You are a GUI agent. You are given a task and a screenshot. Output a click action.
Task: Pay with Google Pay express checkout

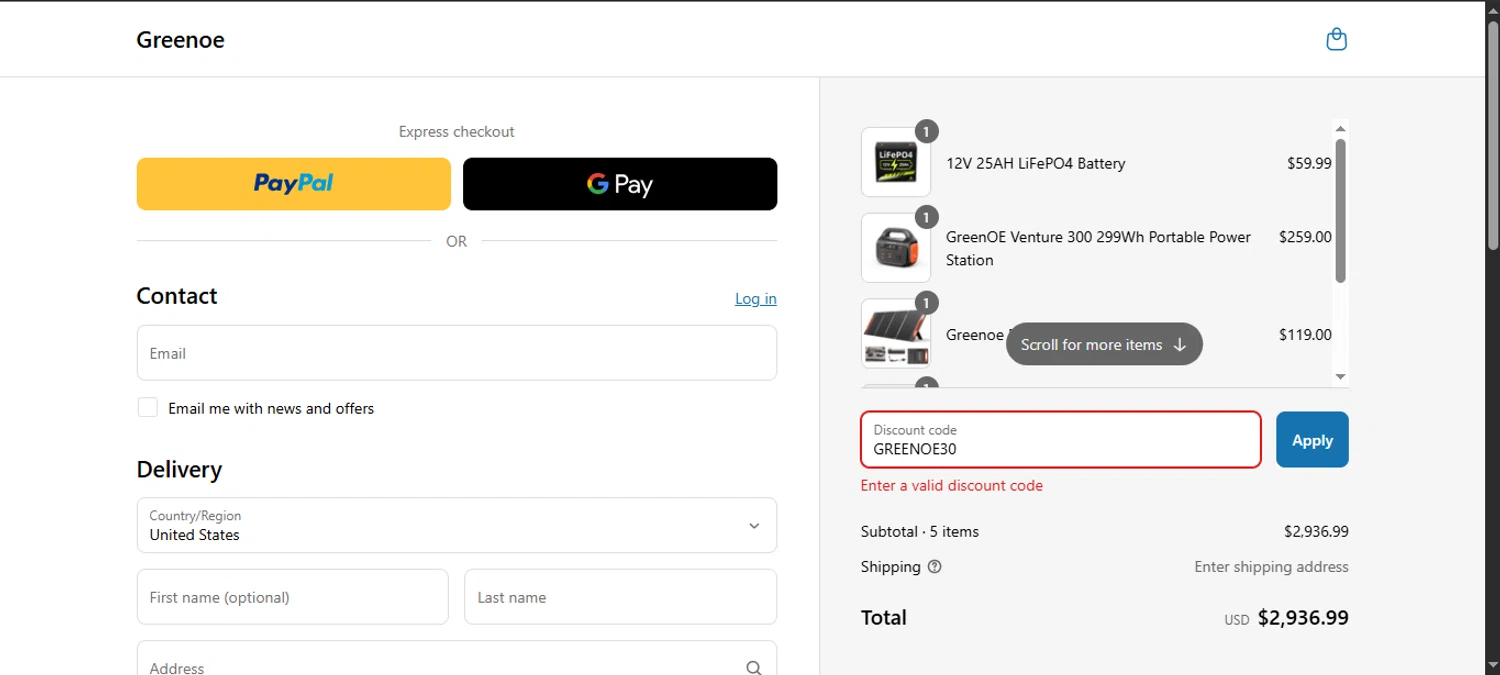click(620, 184)
